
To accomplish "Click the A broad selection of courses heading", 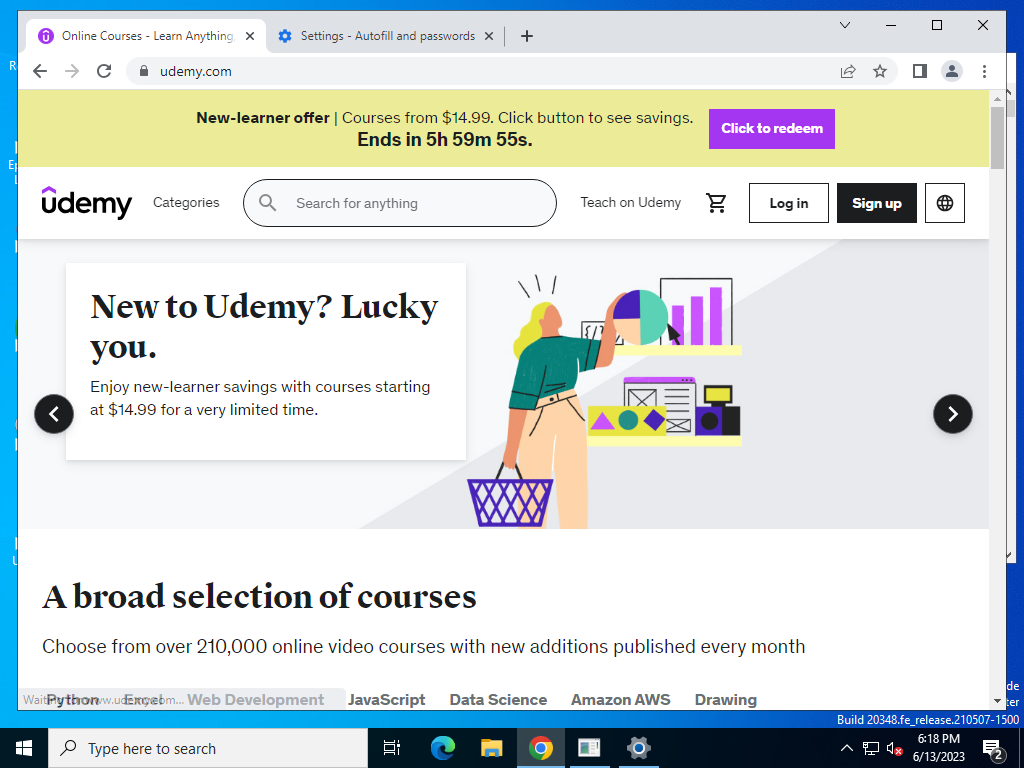I will (259, 596).
